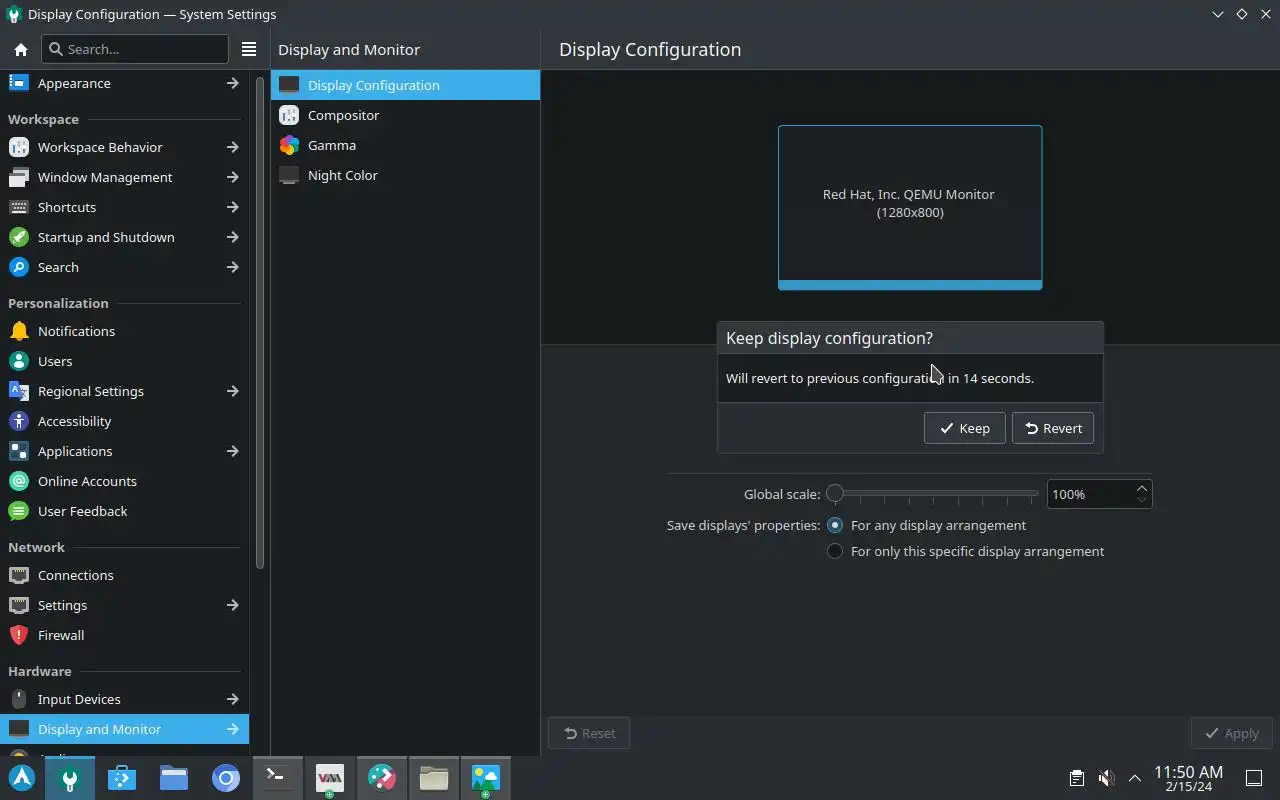Click the Reset button
This screenshot has height=800, width=1280.
click(589, 733)
